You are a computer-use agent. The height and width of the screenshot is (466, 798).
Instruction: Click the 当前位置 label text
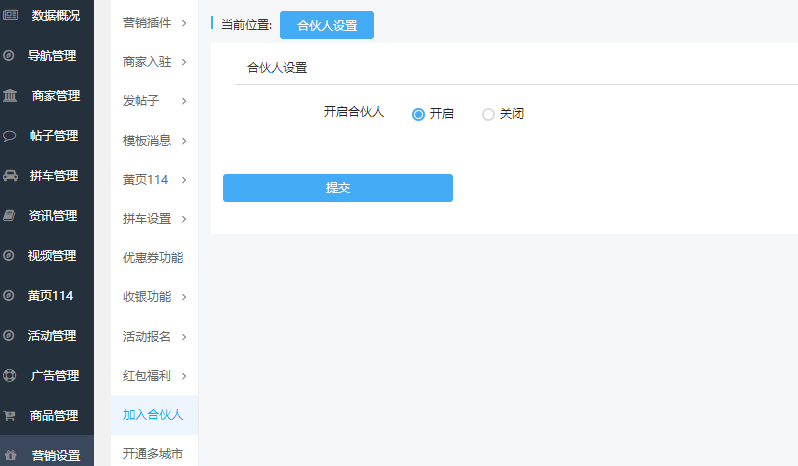click(x=247, y=25)
